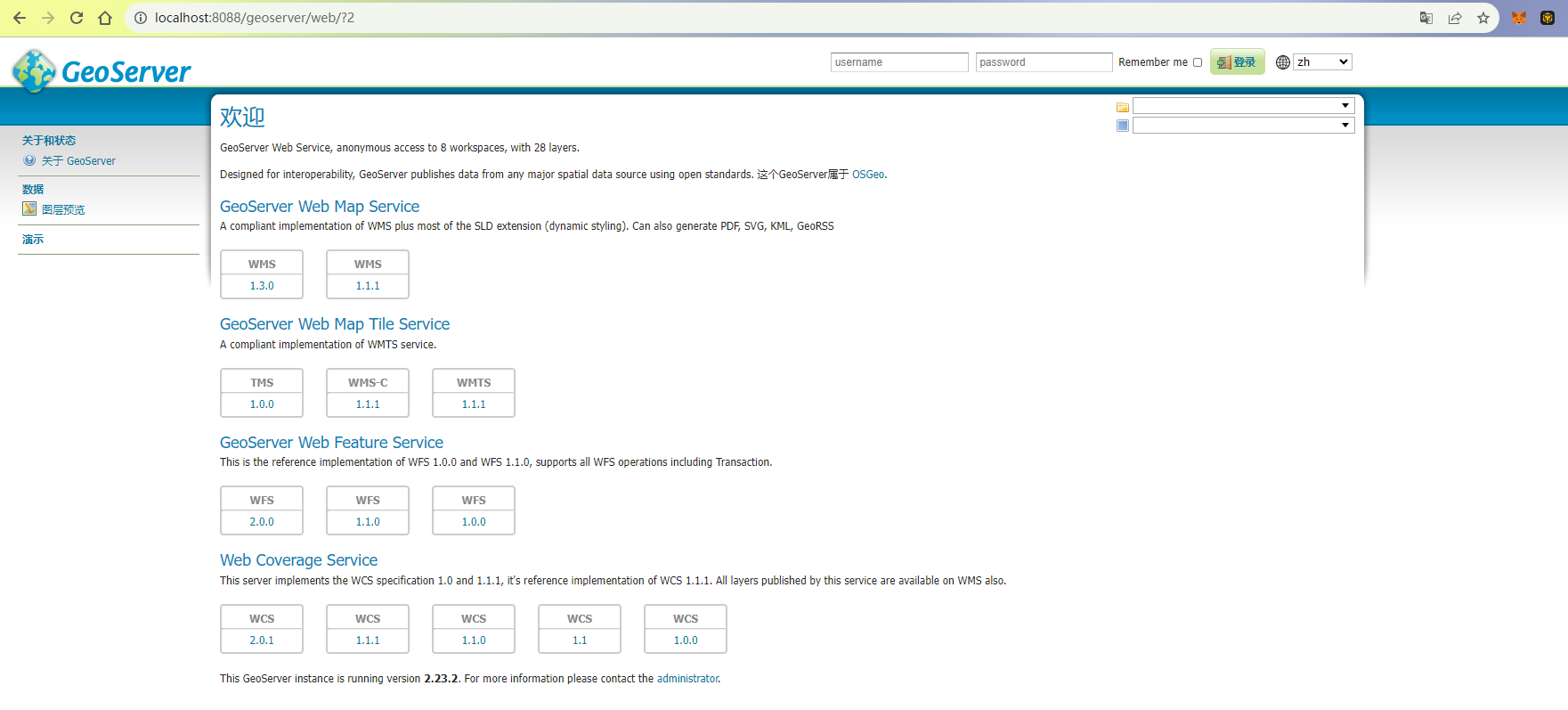Click the GeoServer Web Feature Service heading
This screenshot has height=710, width=1568.
tap(331, 443)
